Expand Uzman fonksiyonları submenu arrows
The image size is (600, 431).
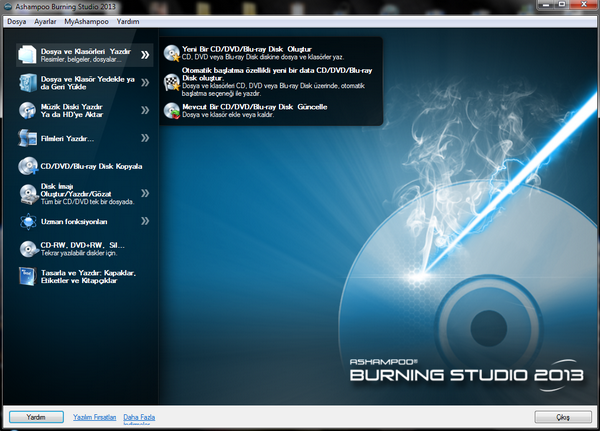click(145, 221)
